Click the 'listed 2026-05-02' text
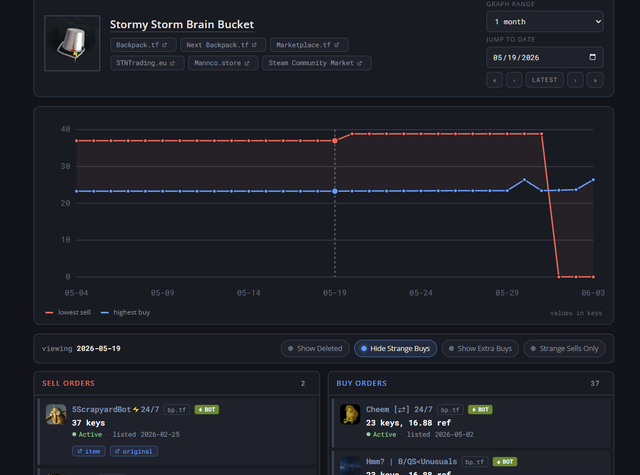The height and width of the screenshot is (475, 640). [440, 435]
